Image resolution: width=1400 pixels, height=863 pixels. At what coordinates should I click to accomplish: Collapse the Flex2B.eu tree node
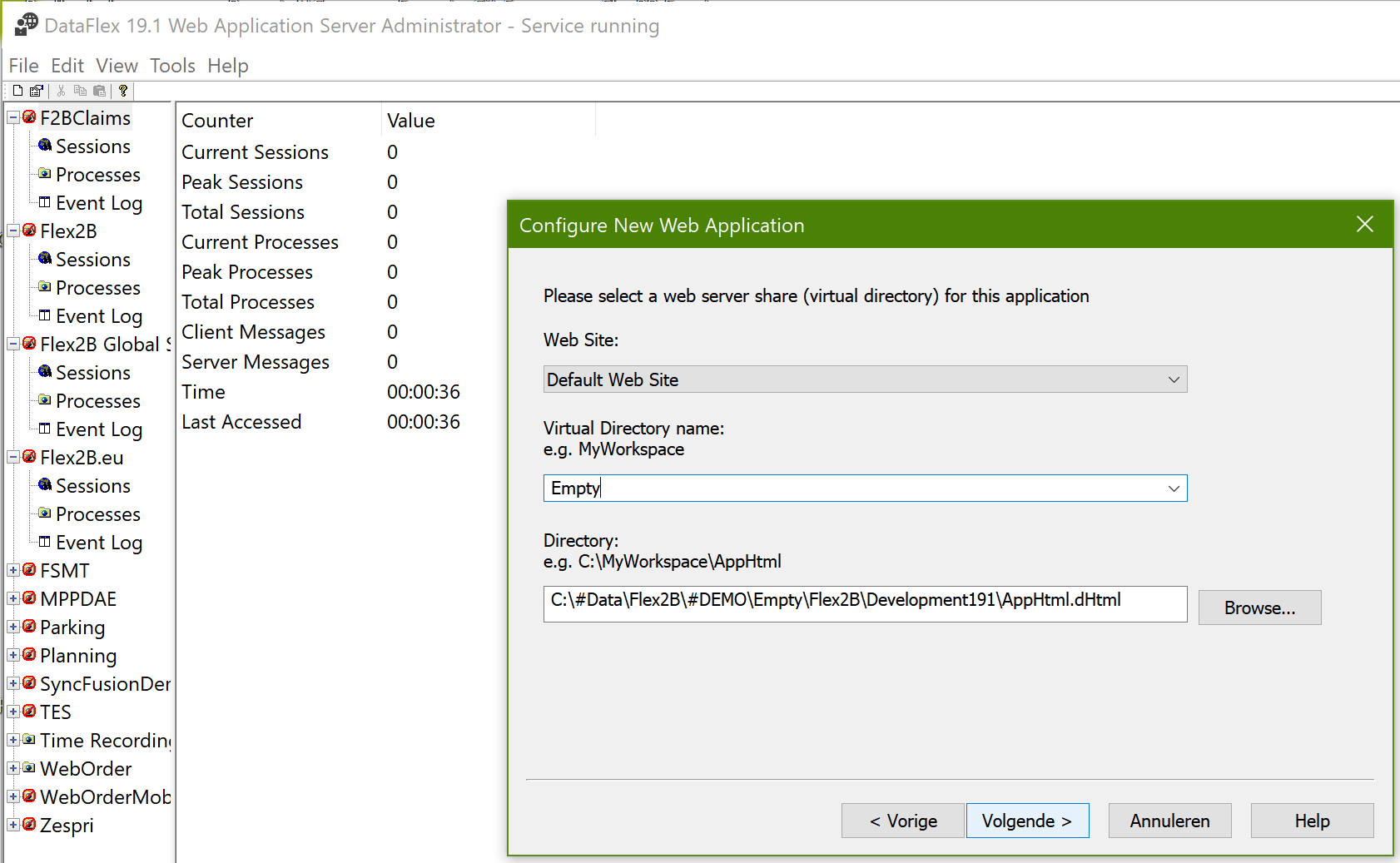(13, 458)
